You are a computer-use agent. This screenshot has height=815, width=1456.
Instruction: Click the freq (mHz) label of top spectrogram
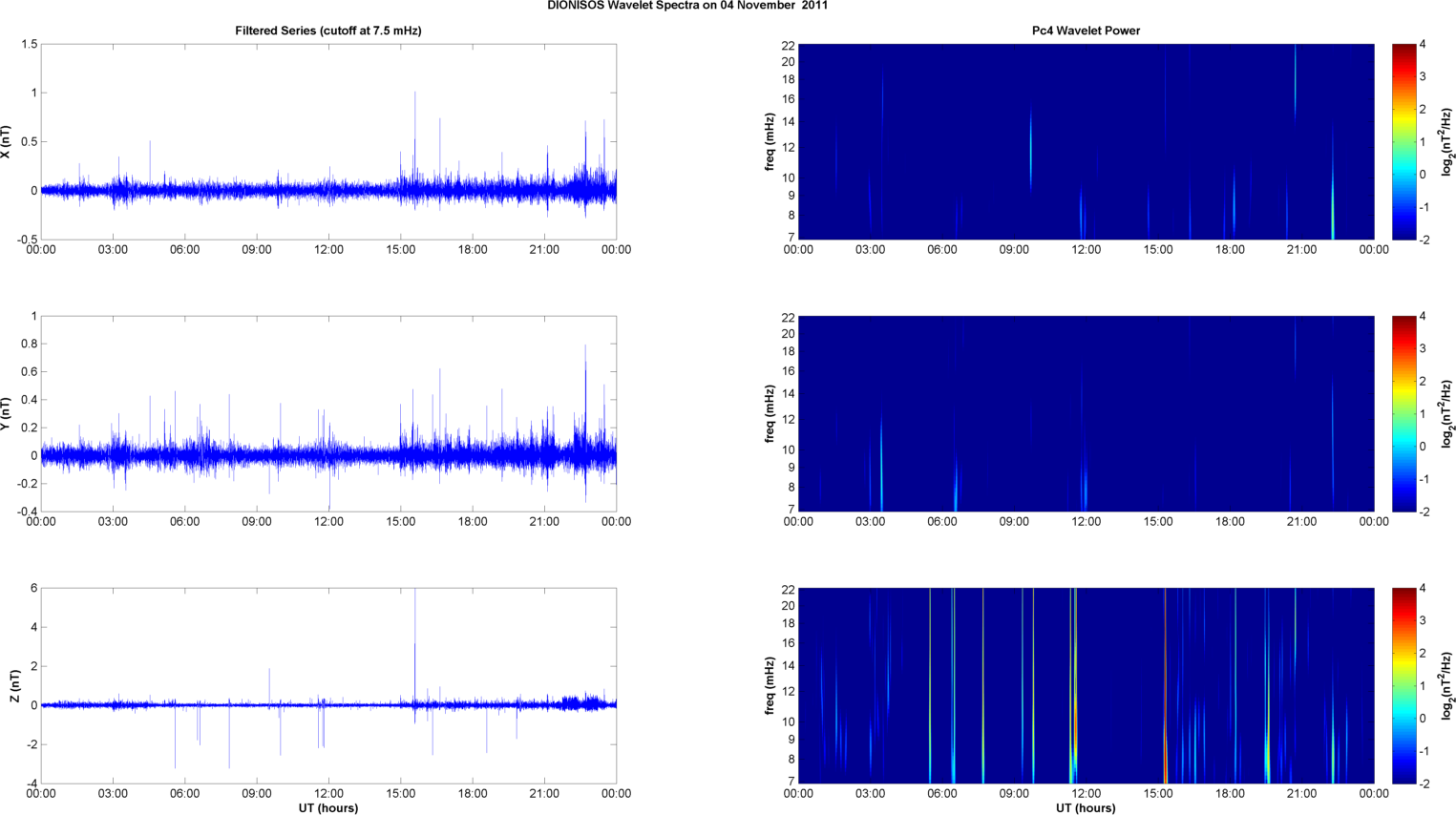[770, 142]
